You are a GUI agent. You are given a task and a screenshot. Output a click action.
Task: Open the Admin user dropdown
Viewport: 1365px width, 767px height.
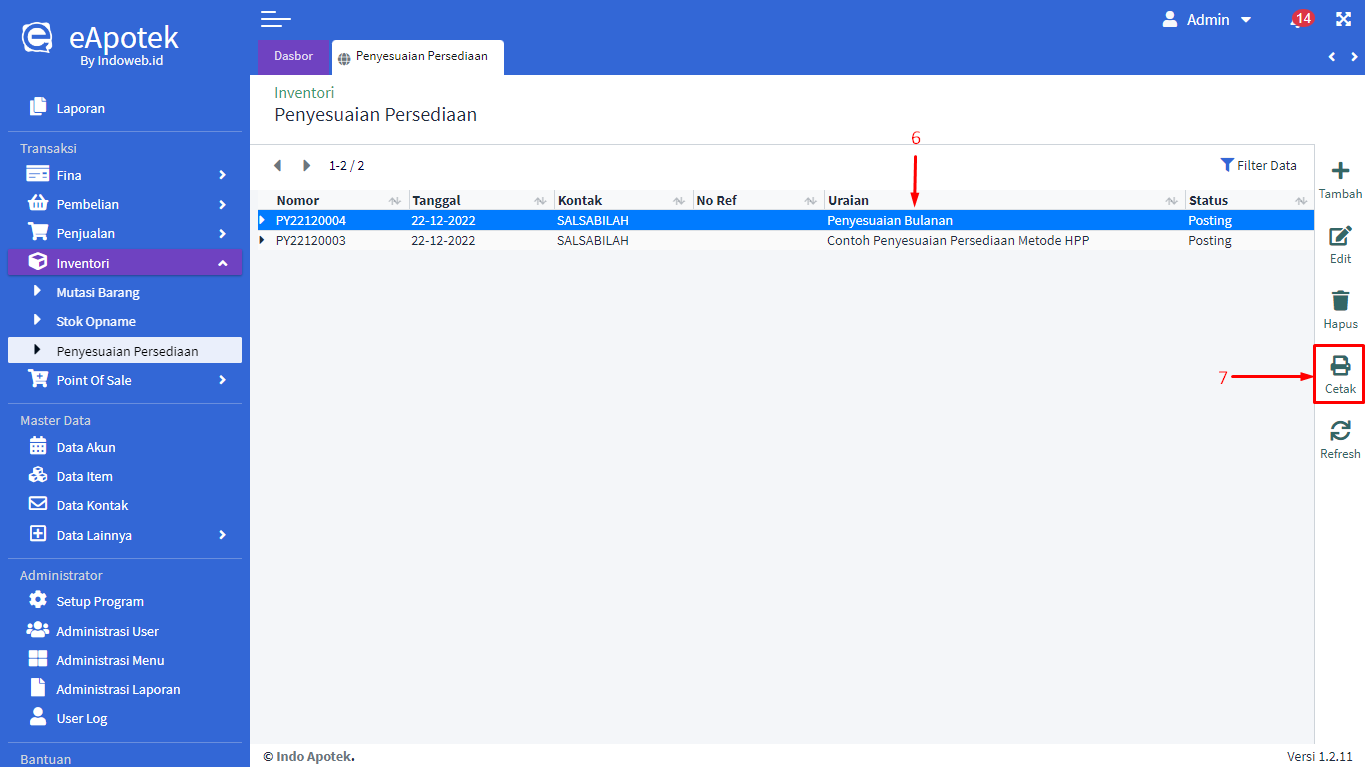(1207, 20)
